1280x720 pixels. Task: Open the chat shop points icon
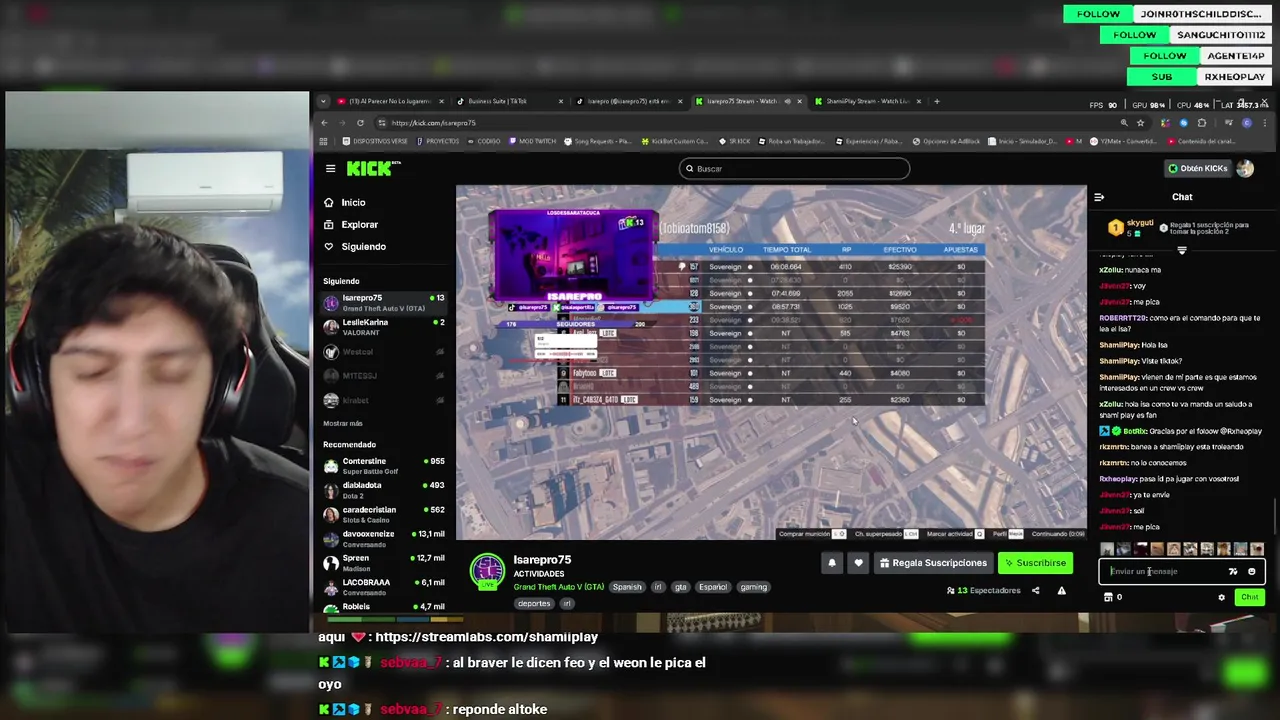1108,597
